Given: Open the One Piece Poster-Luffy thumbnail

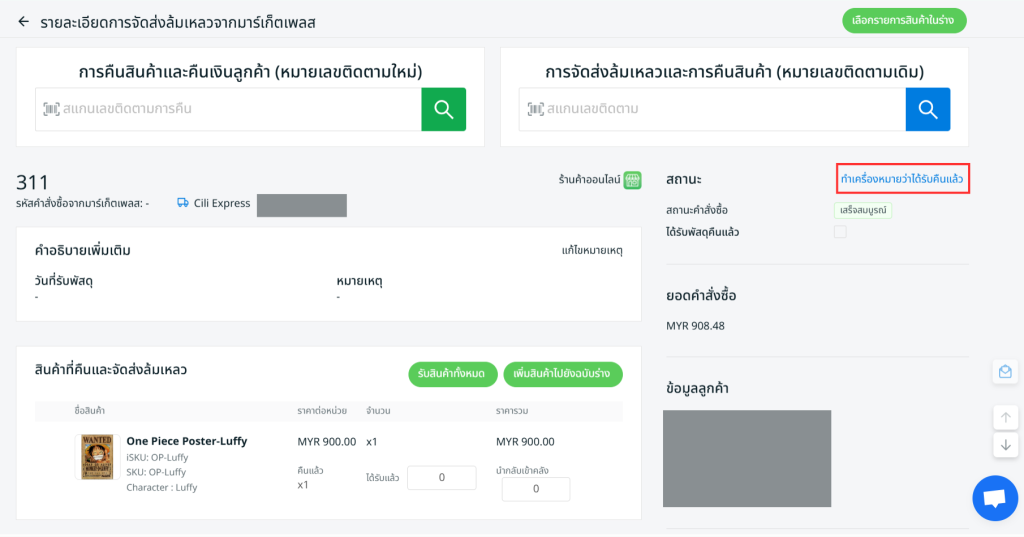Looking at the screenshot, I should 97,456.
